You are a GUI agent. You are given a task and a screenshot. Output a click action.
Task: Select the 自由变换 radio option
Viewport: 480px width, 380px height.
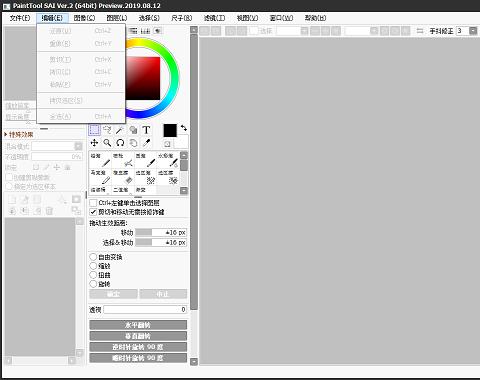tap(93, 257)
